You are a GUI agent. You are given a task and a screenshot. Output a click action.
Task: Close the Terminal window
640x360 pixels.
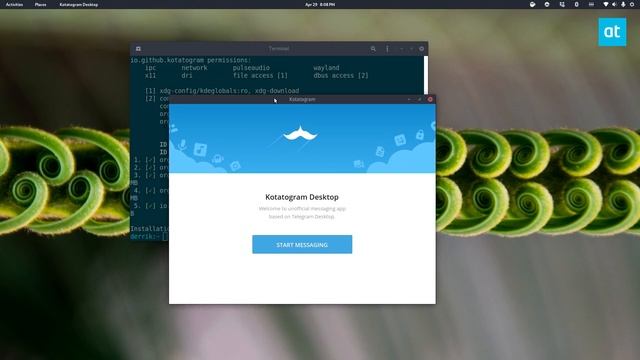pos(422,49)
